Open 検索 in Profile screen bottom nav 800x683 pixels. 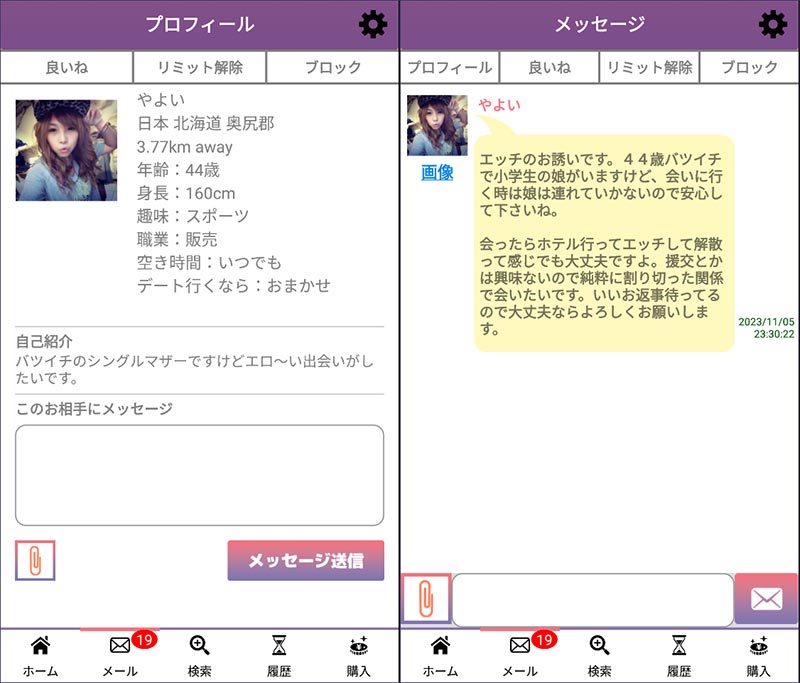[x=199, y=656]
